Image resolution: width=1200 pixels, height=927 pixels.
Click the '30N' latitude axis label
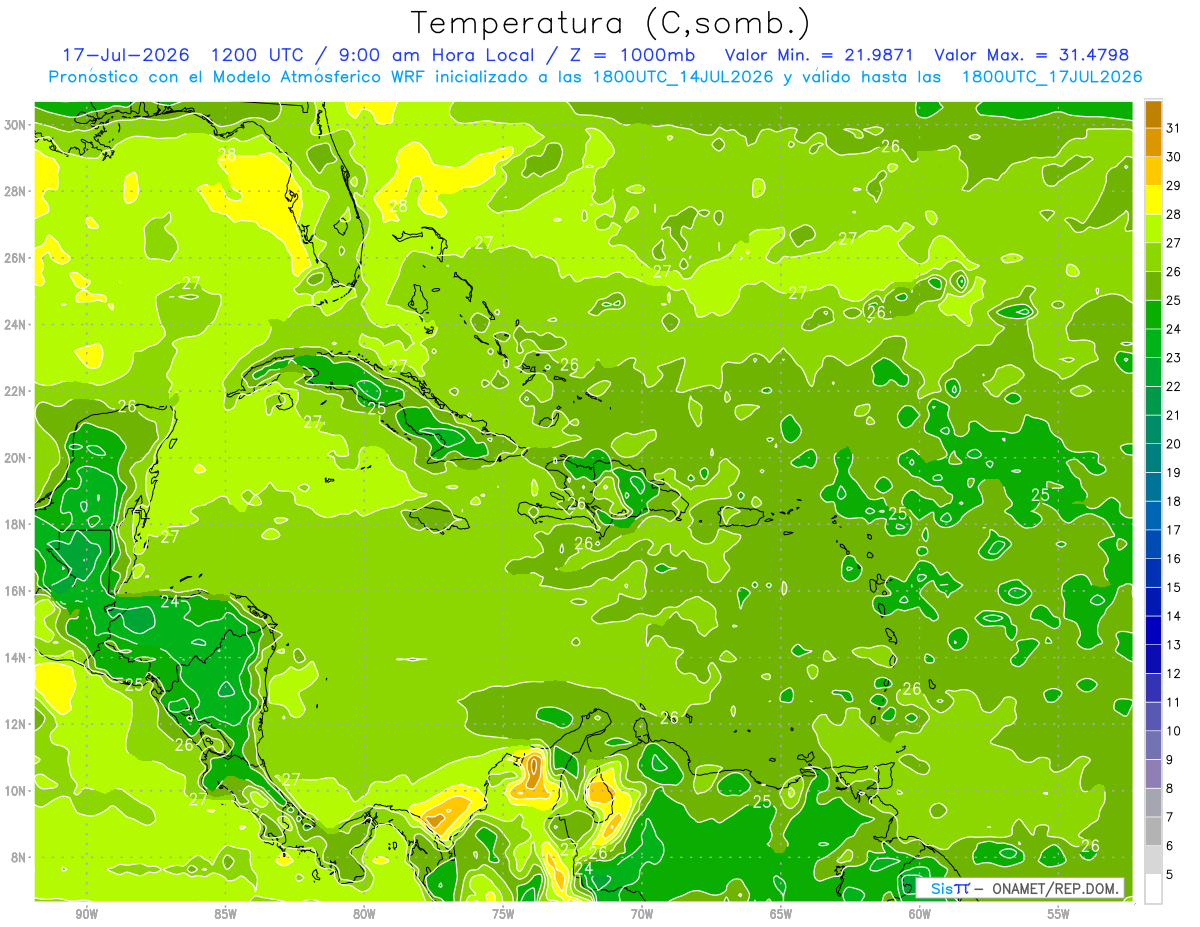tap(17, 125)
